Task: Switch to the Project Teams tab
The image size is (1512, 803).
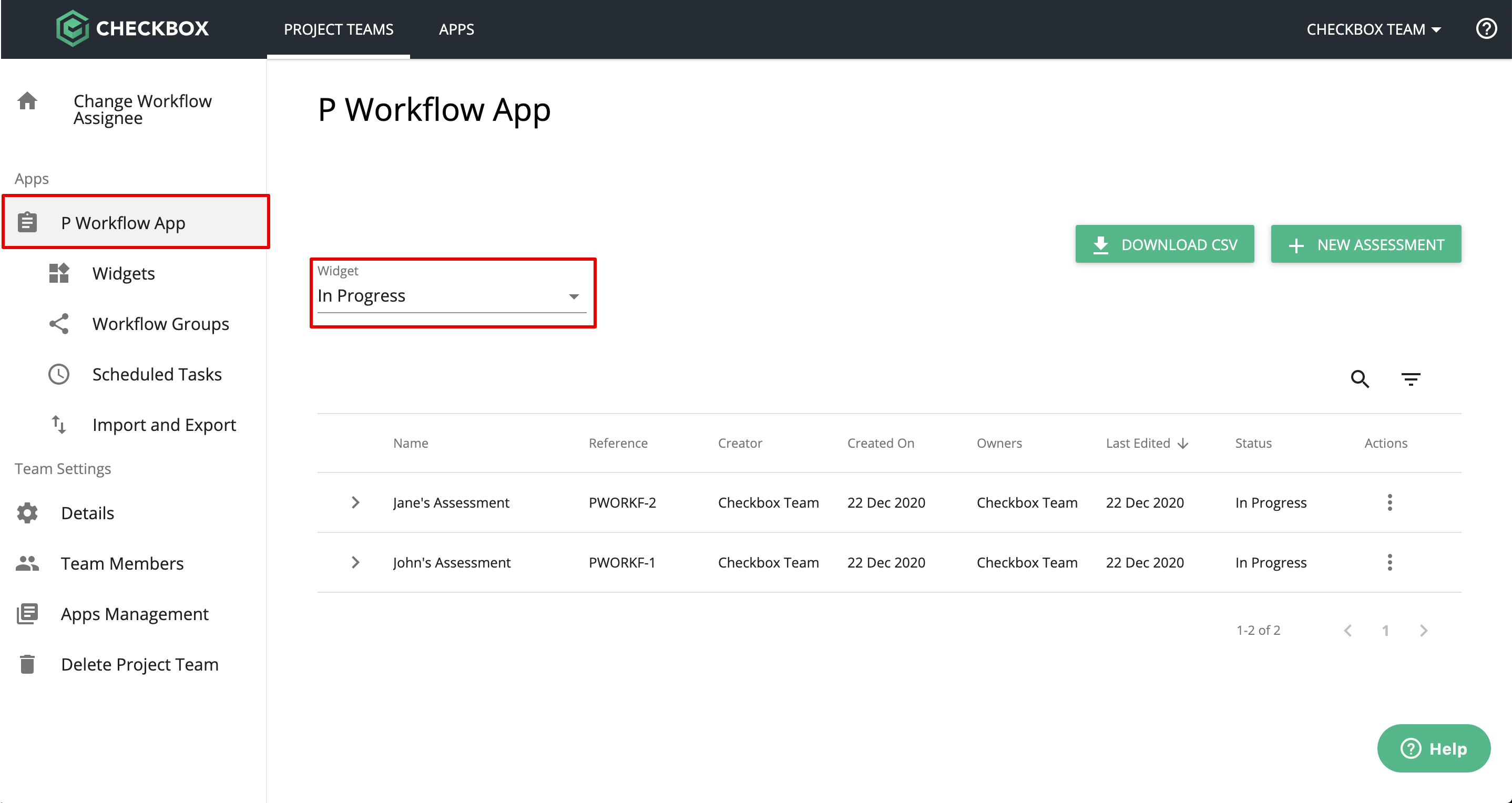Action: click(339, 29)
